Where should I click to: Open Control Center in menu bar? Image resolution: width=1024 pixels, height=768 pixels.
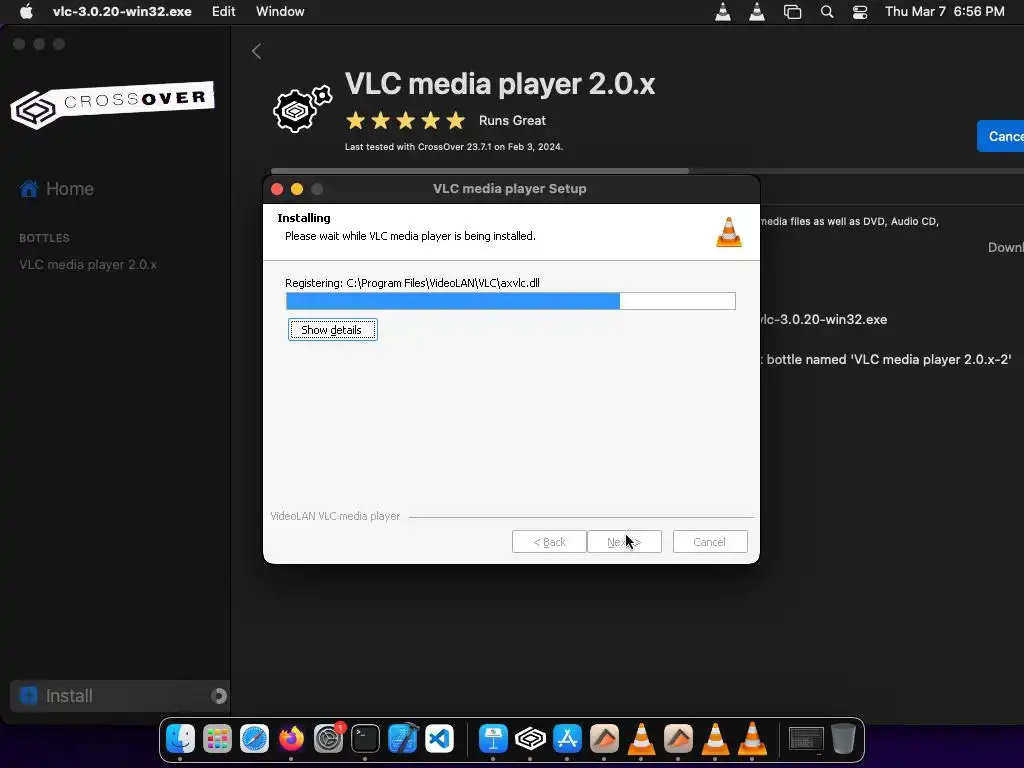point(860,12)
